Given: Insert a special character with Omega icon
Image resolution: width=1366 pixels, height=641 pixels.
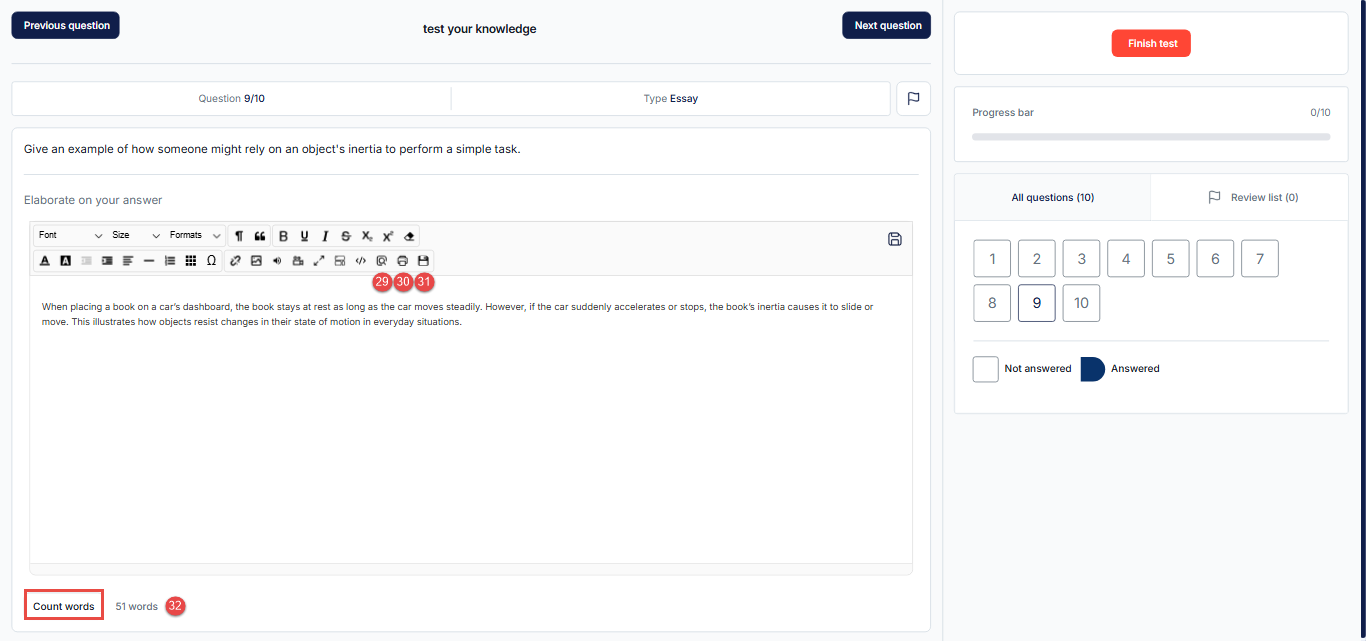Looking at the screenshot, I should (211, 261).
